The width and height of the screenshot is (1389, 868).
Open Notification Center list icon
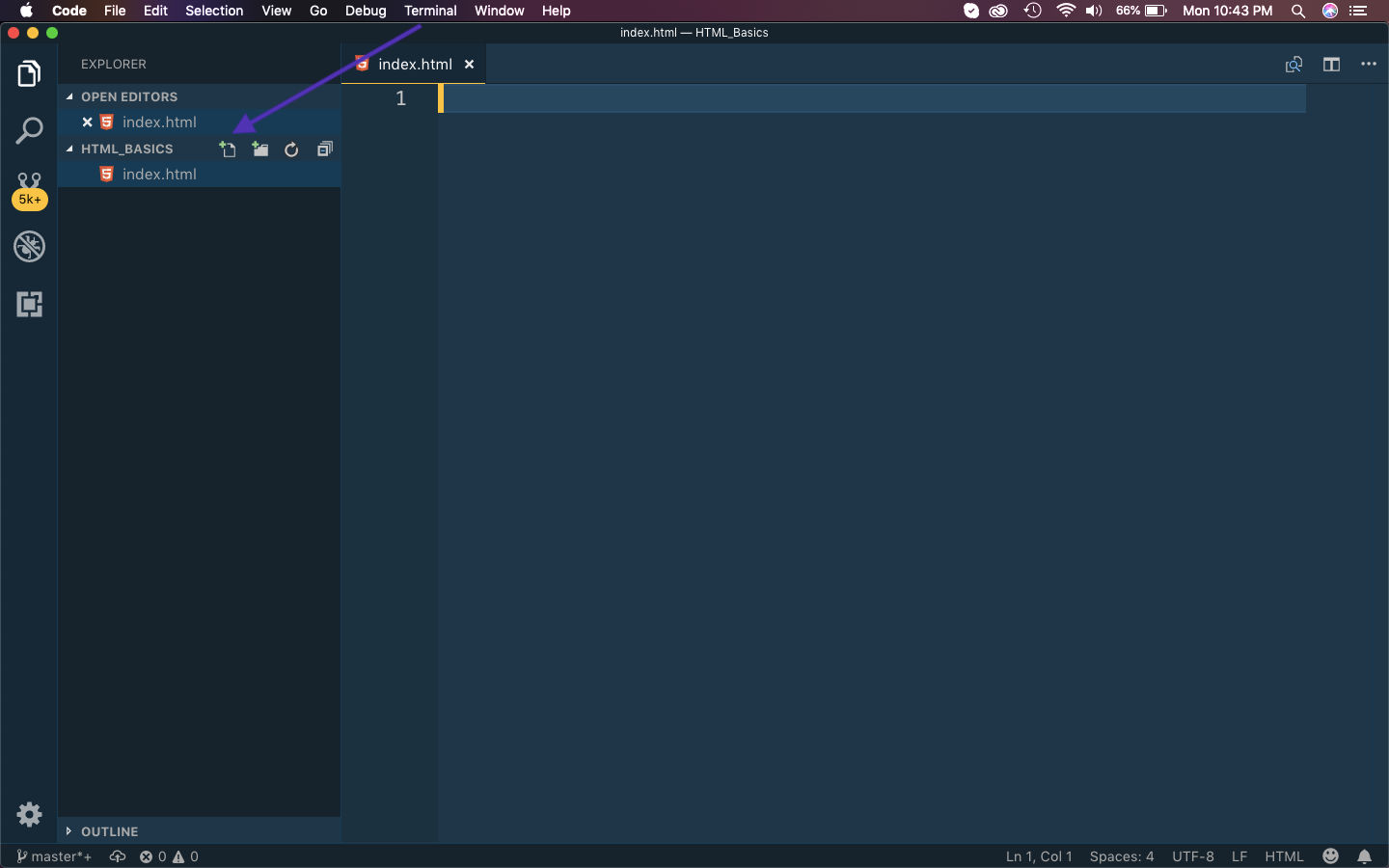coord(1359,11)
